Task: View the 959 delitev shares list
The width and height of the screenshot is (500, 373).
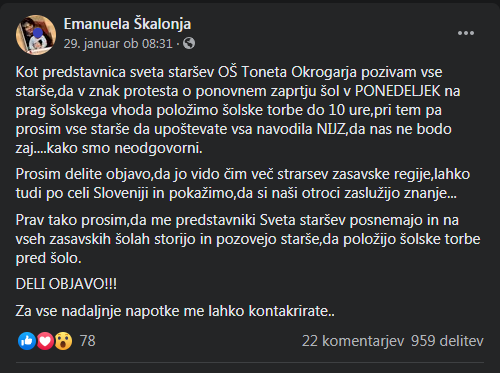Action: point(447,341)
